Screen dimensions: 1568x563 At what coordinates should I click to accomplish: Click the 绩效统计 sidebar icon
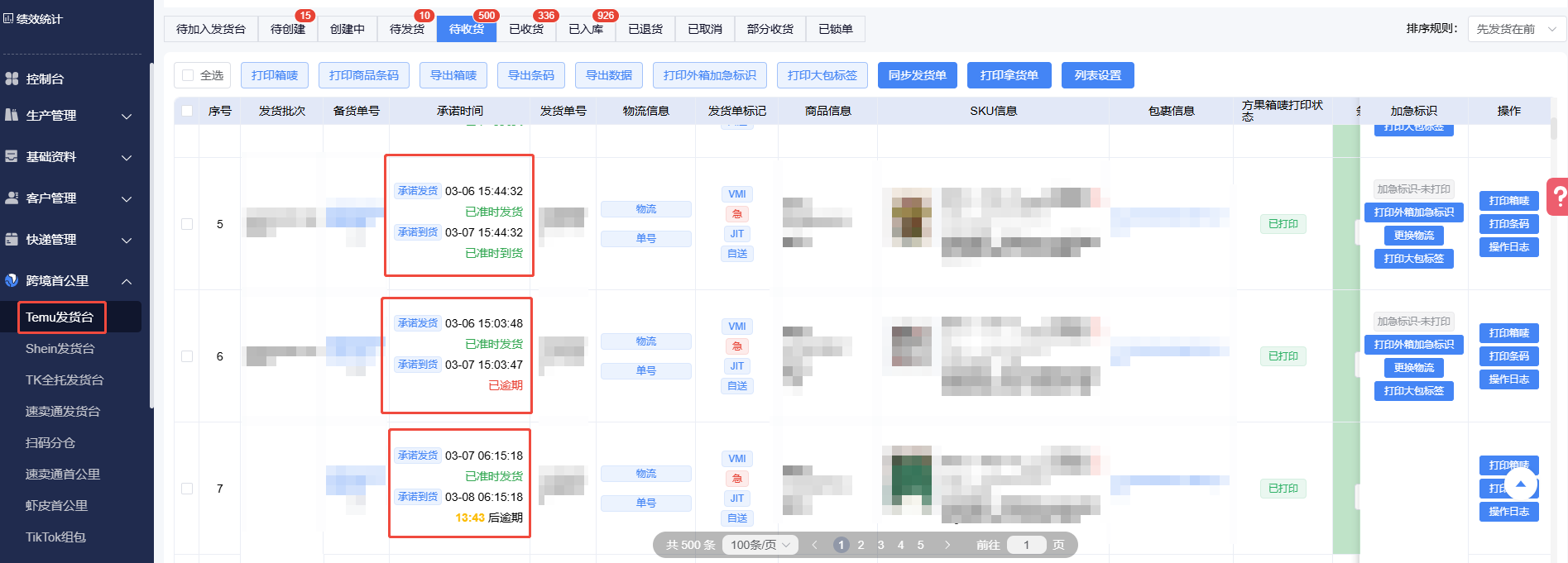(x=8, y=18)
